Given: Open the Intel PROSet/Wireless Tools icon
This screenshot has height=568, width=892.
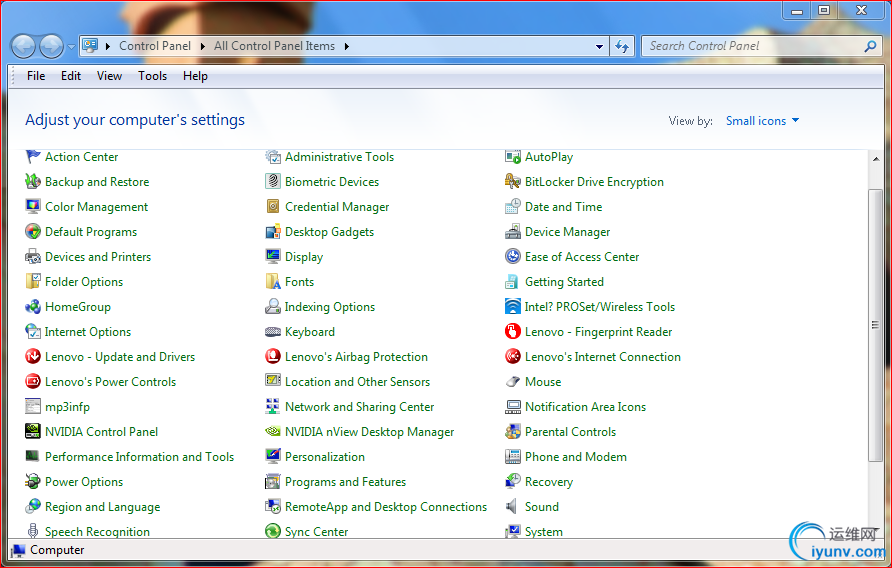Looking at the screenshot, I should 513,307.
